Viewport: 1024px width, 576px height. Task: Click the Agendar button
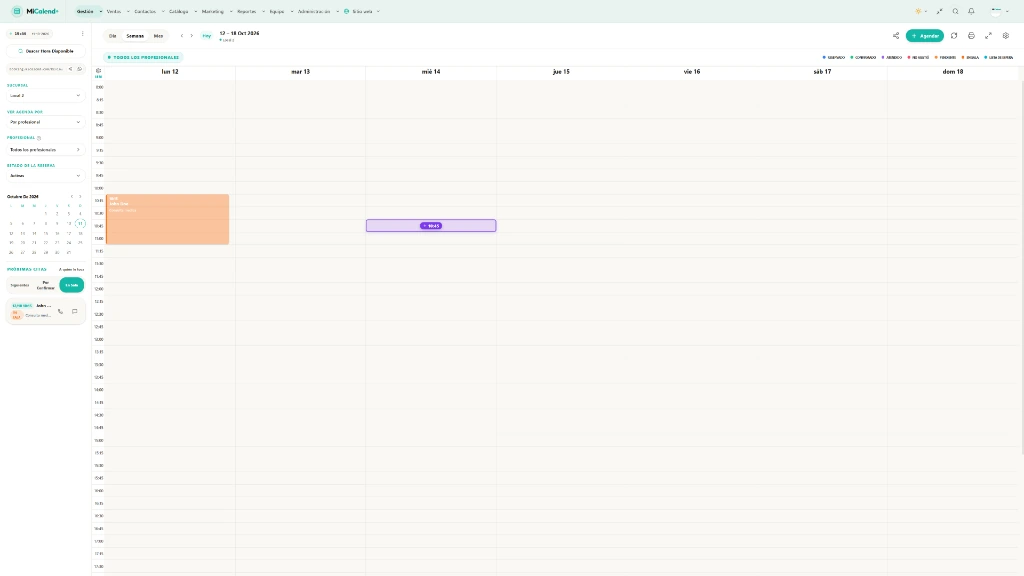coord(925,36)
